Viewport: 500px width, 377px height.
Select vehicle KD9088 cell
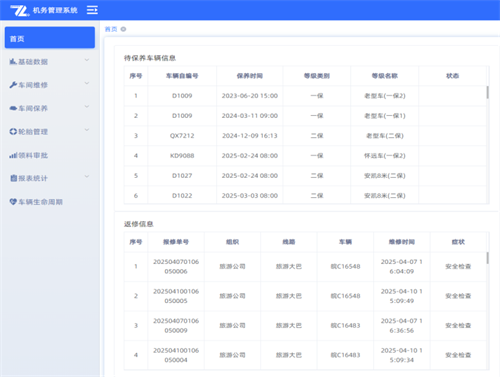(182, 156)
